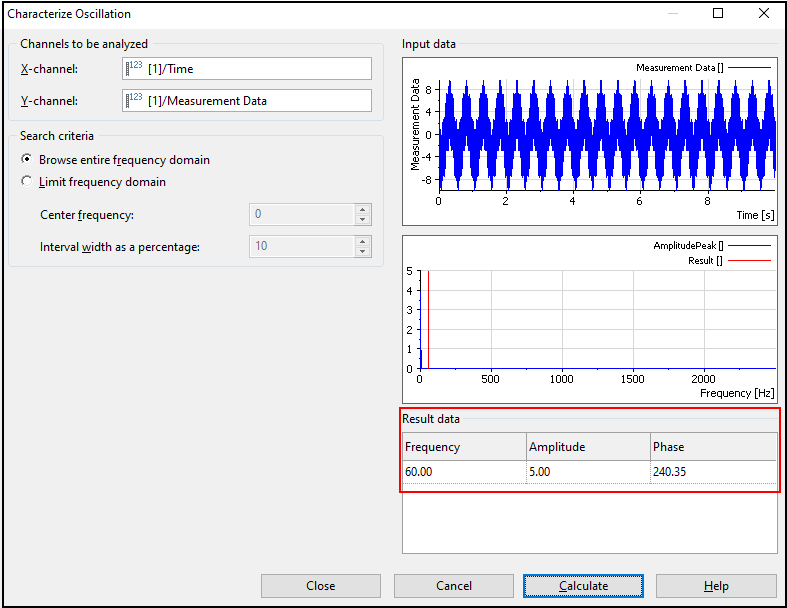The height and width of the screenshot is (608, 787).
Task: Decrease Center frequency with down arrow
Action: (x=362, y=220)
